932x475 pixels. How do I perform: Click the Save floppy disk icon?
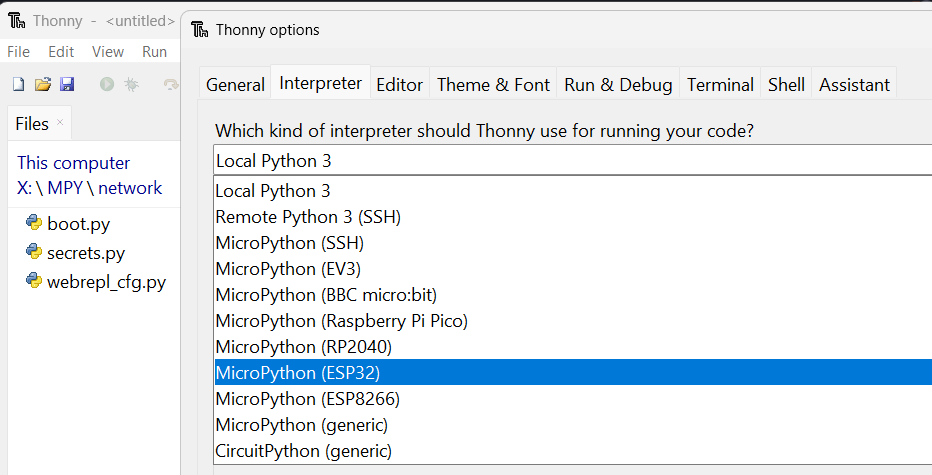click(67, 85)
